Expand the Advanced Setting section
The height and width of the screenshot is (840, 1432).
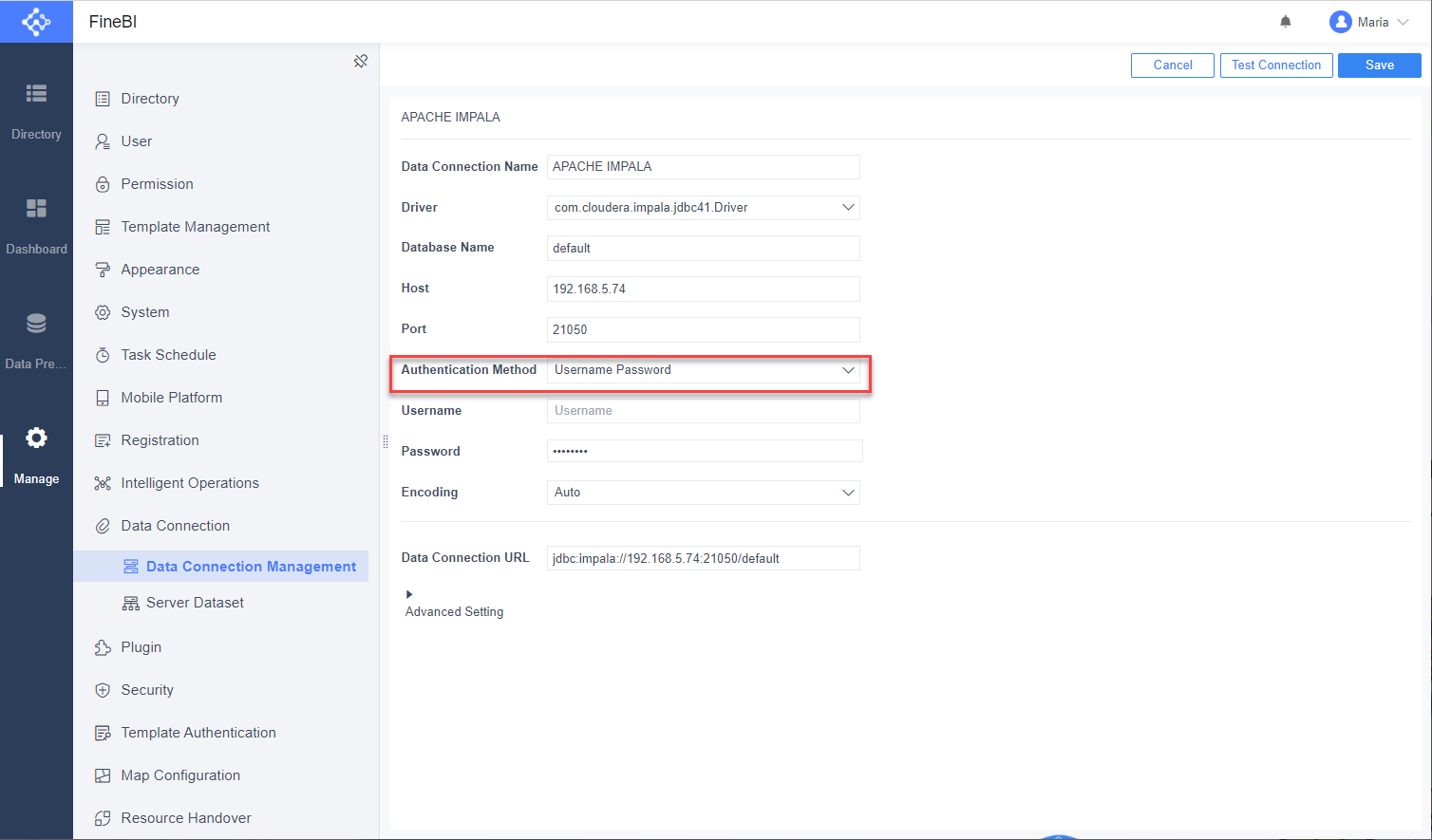409,594
